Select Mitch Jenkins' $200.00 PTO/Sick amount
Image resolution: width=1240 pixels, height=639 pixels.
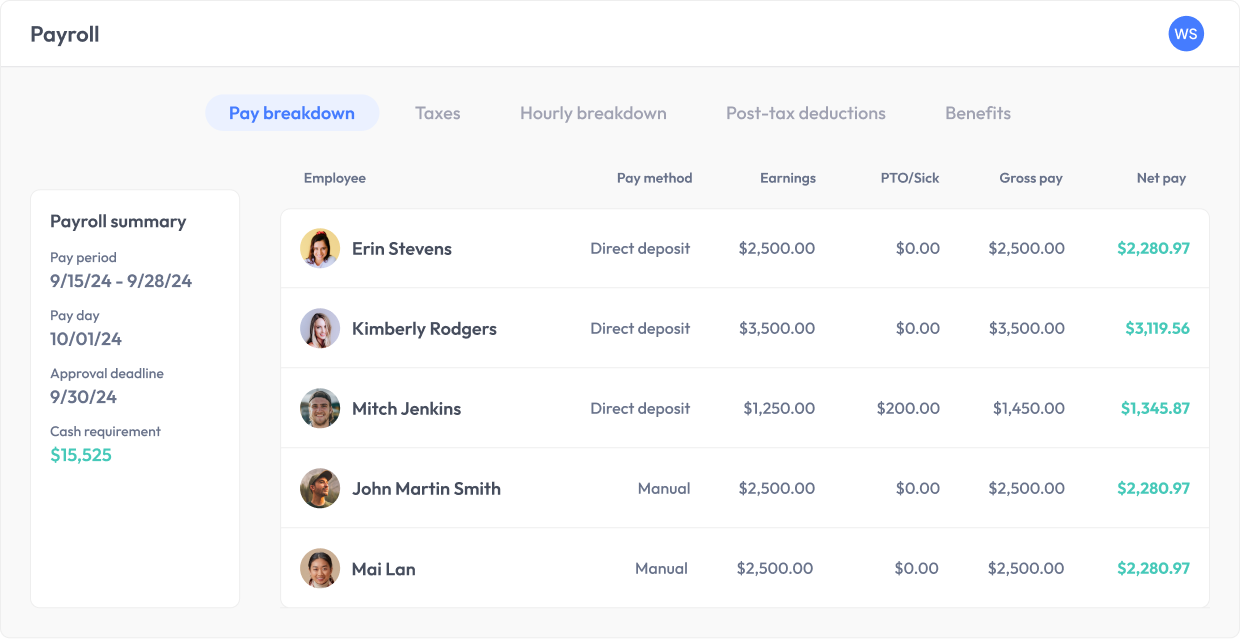point(909,408)
